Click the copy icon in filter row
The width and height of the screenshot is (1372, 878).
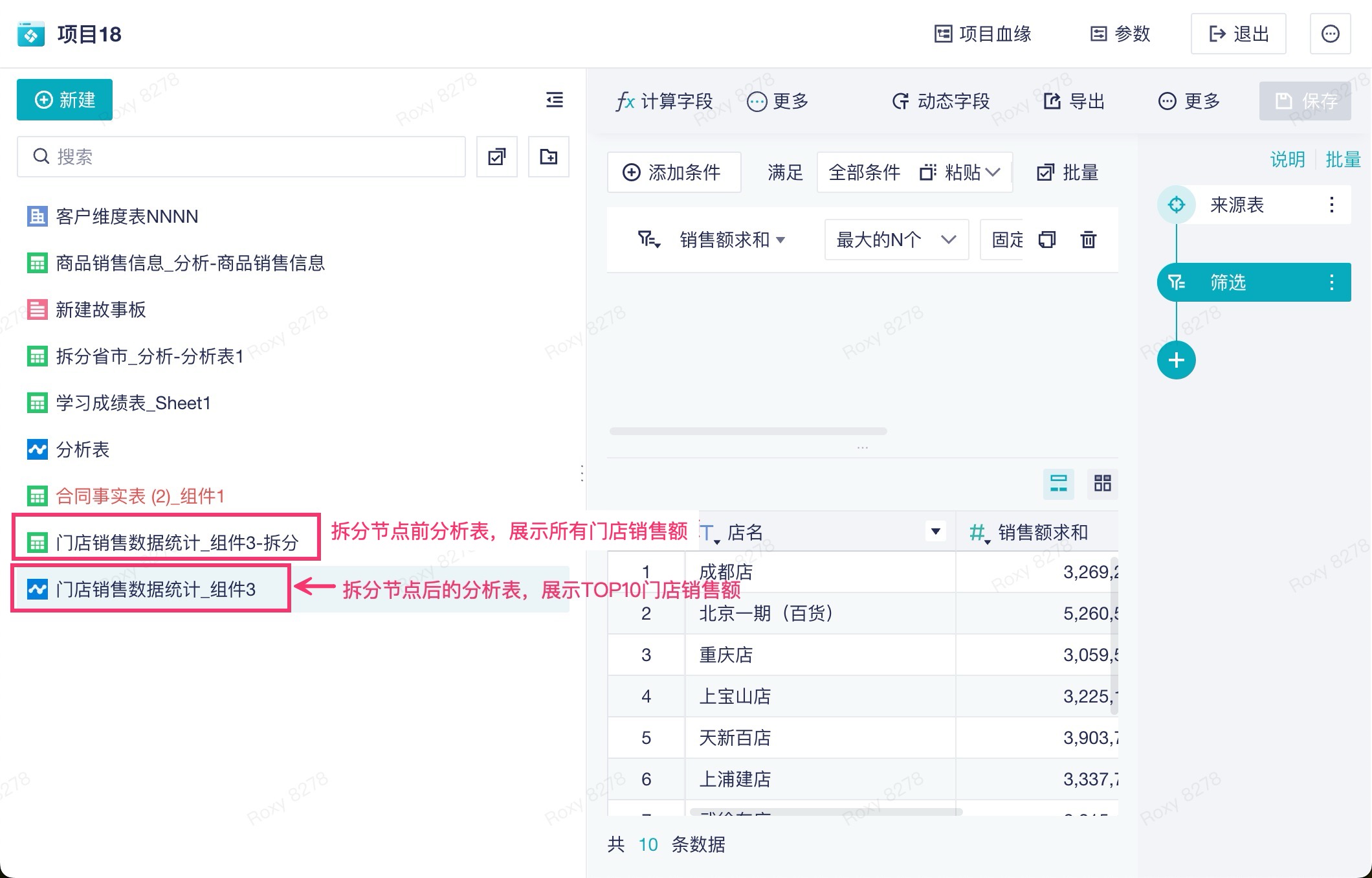point(1046,240)
